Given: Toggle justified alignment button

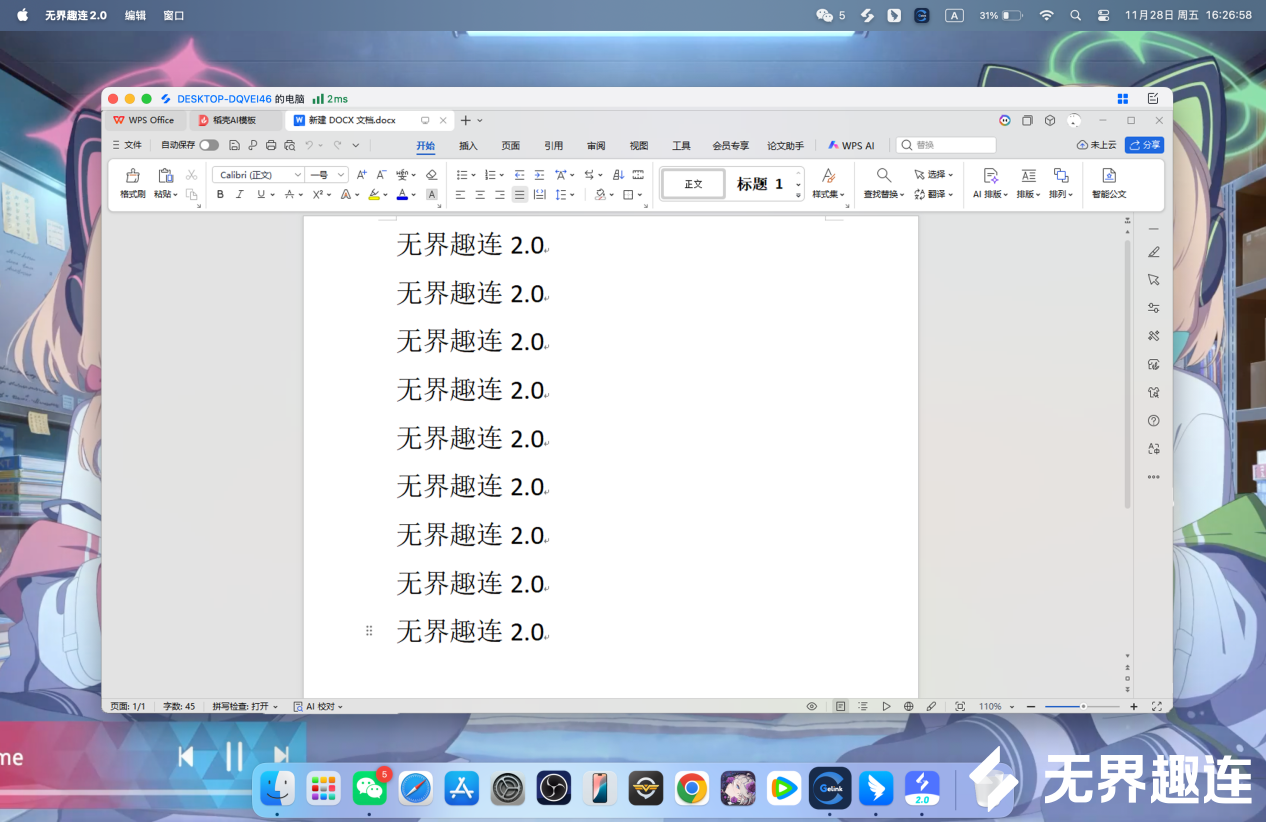Looking at the screenshot, I should click(519, 195).
